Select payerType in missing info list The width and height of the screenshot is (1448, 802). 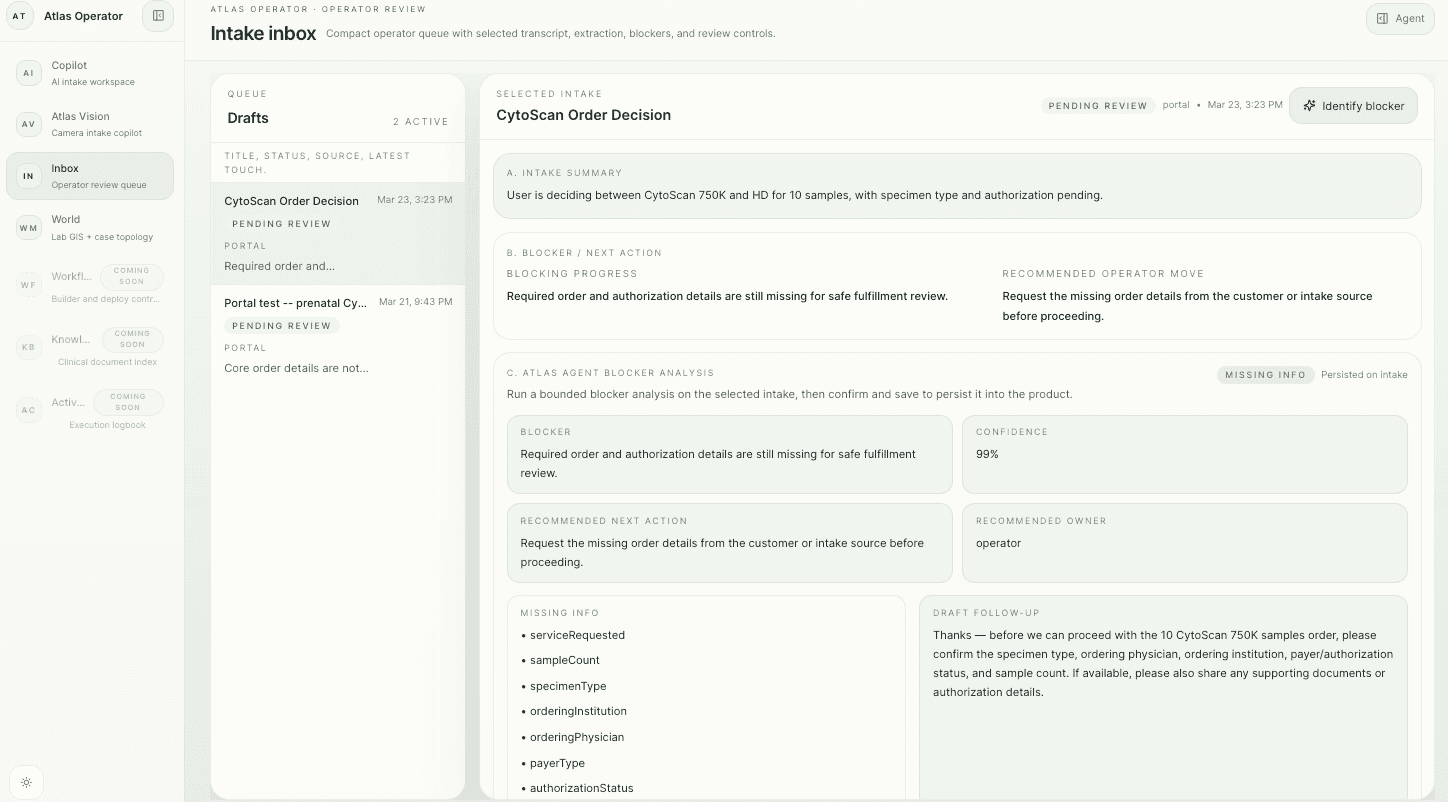[557, 763]
